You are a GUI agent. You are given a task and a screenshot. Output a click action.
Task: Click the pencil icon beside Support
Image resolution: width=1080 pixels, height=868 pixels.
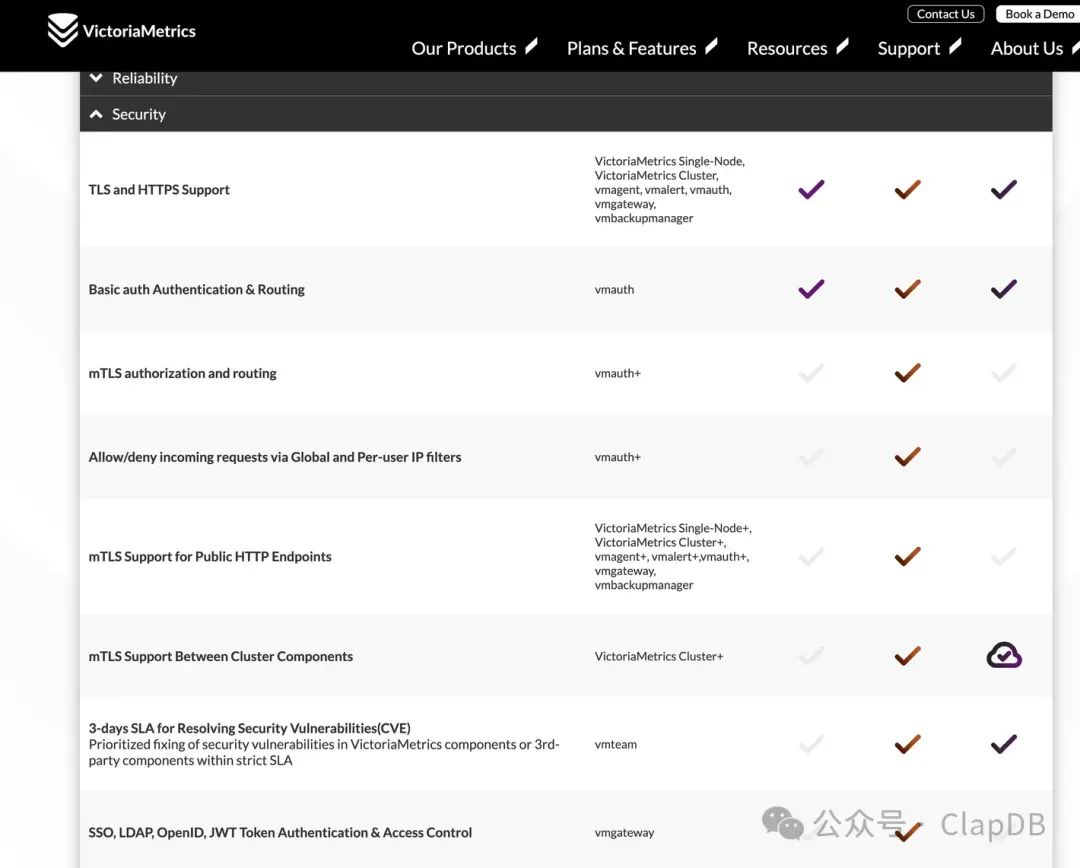coord(955,46)
